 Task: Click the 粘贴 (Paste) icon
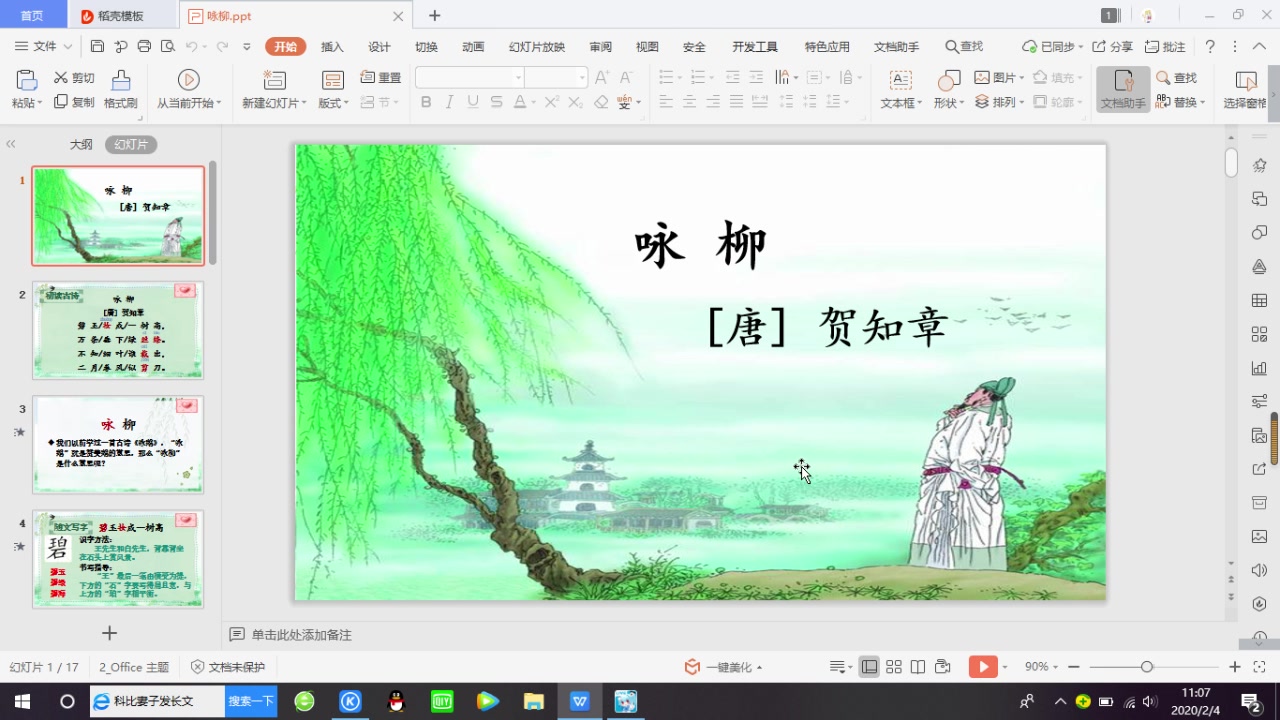[x=26, y=81]
